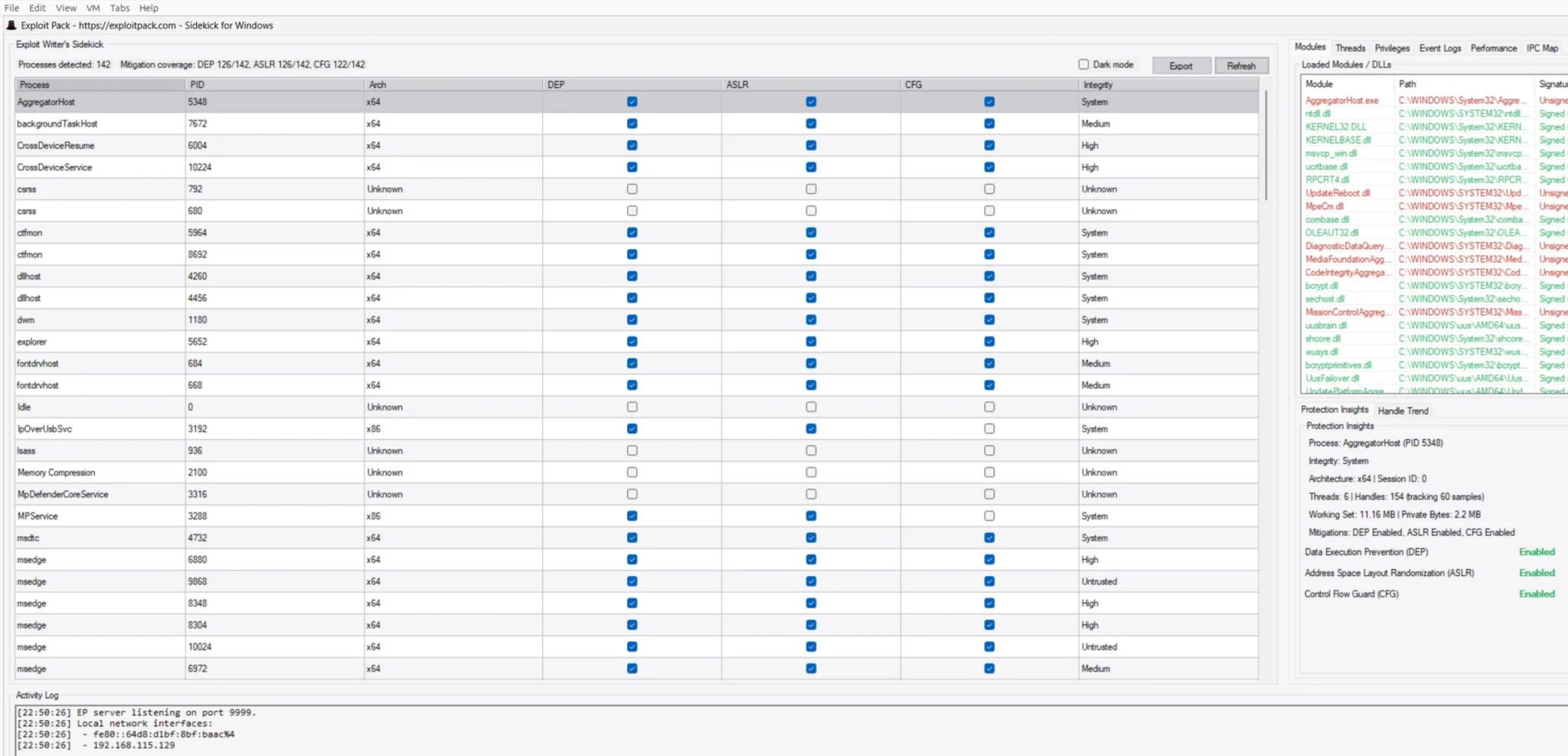The height and width of the screenshot is (756, 1568).
Task: Switch to the Privileges tab
Action: [1392, 48]
